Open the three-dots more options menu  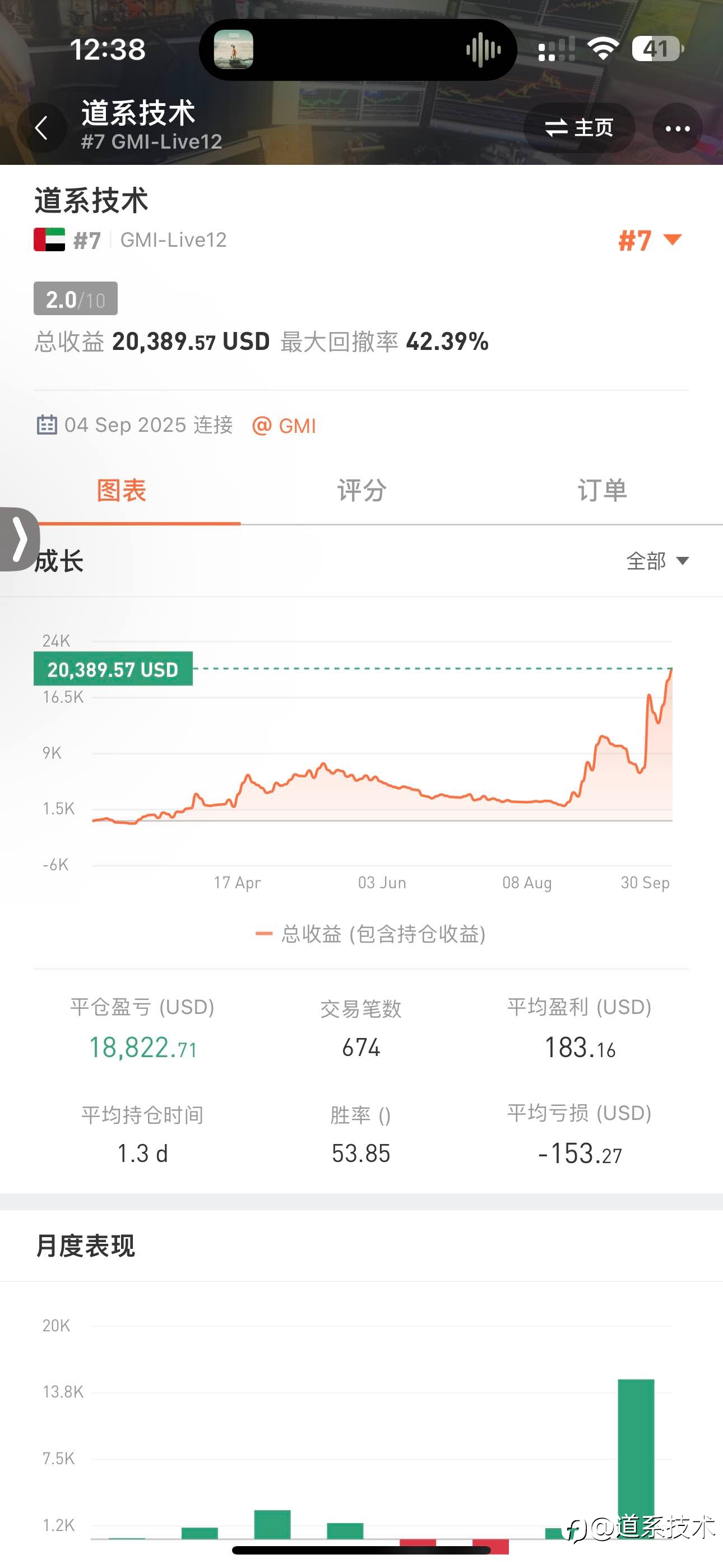tap(676, 128)
